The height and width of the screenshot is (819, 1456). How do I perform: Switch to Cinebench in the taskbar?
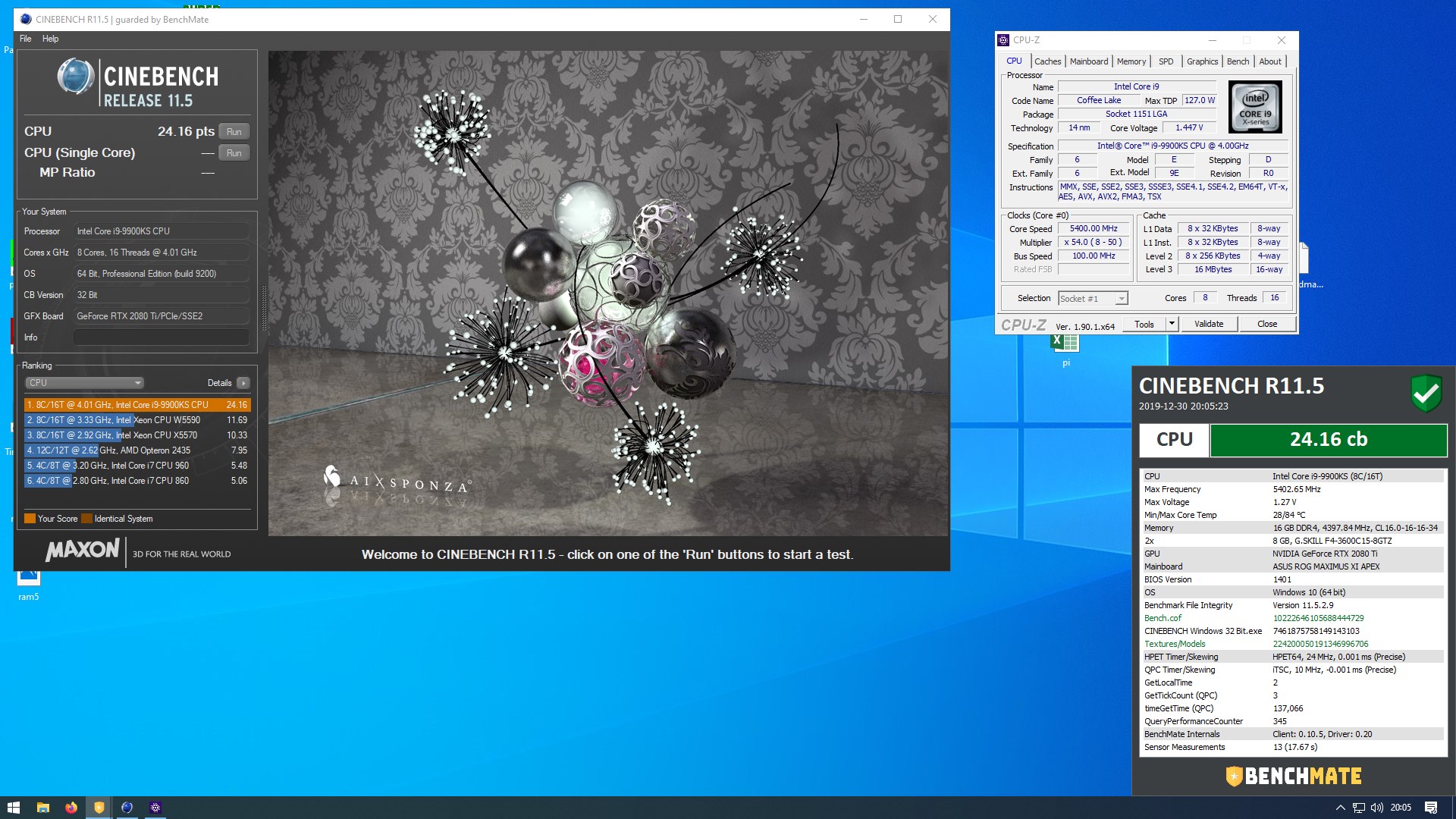(x=127, y=808)
